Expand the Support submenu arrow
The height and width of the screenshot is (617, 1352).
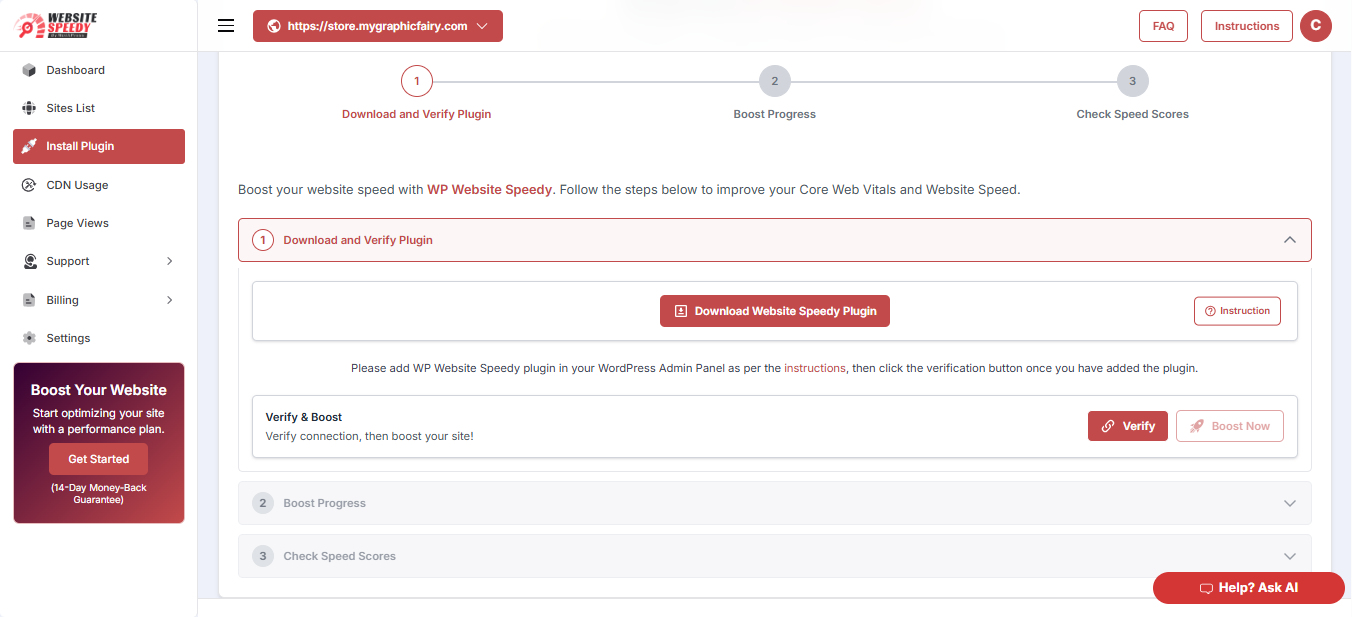170,261
